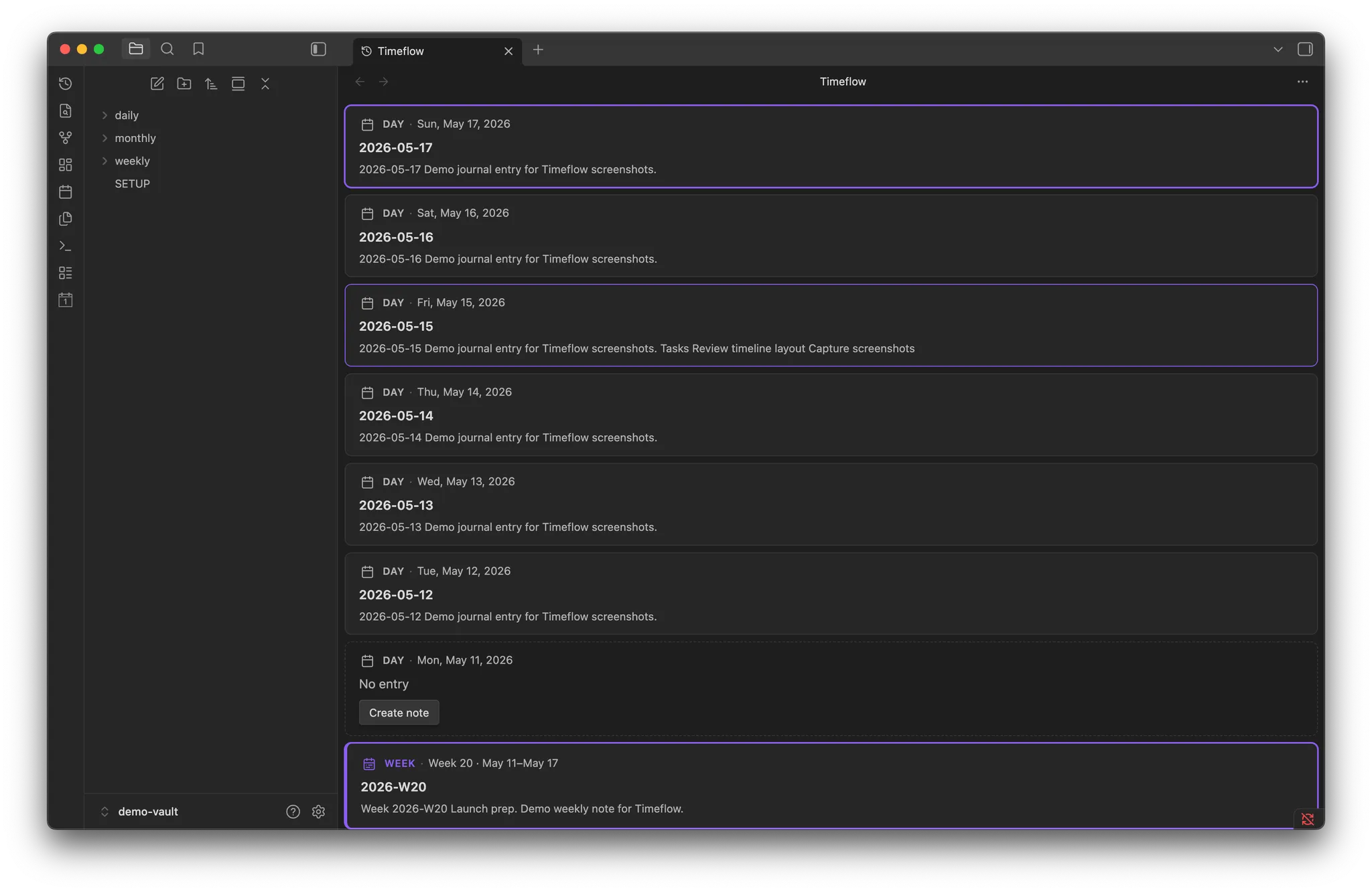Open the 2026-05-13 entry title

click(x=396, y=505)
